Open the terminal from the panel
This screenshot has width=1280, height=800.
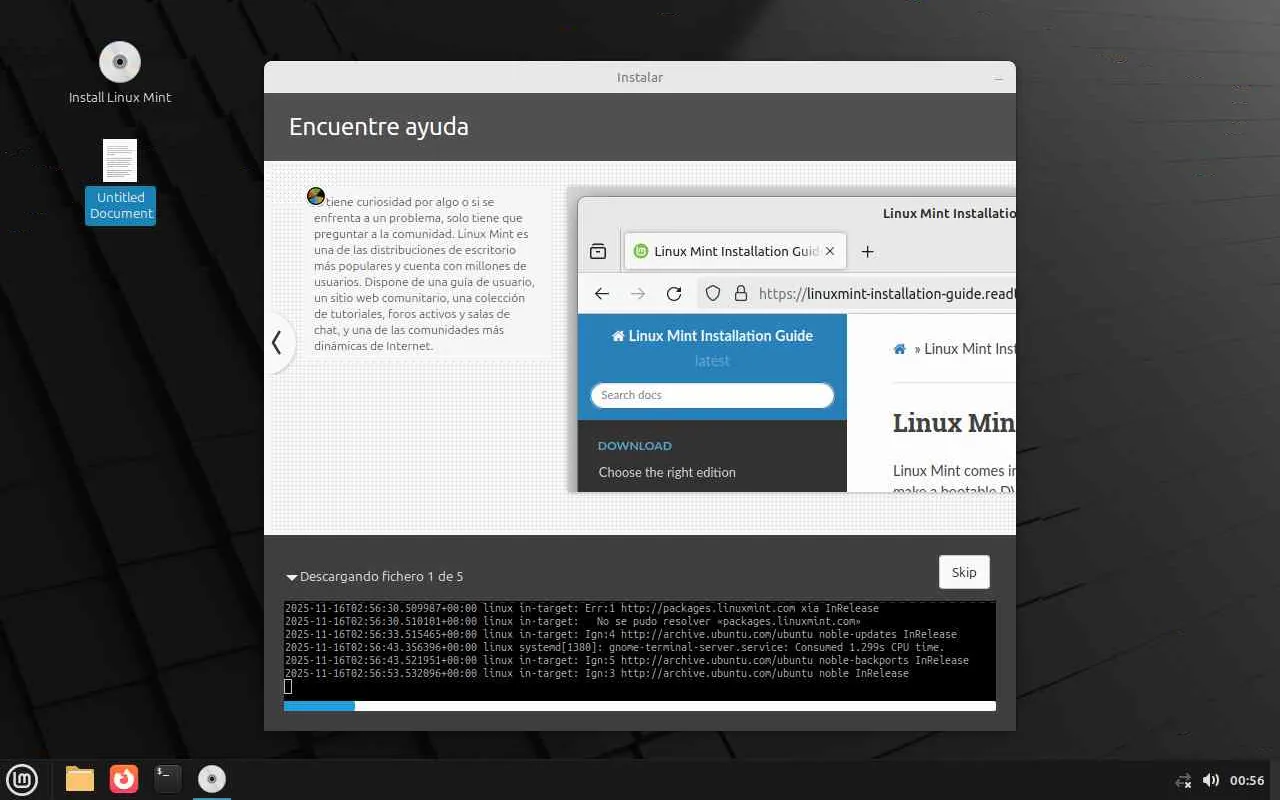pos(168,779)
